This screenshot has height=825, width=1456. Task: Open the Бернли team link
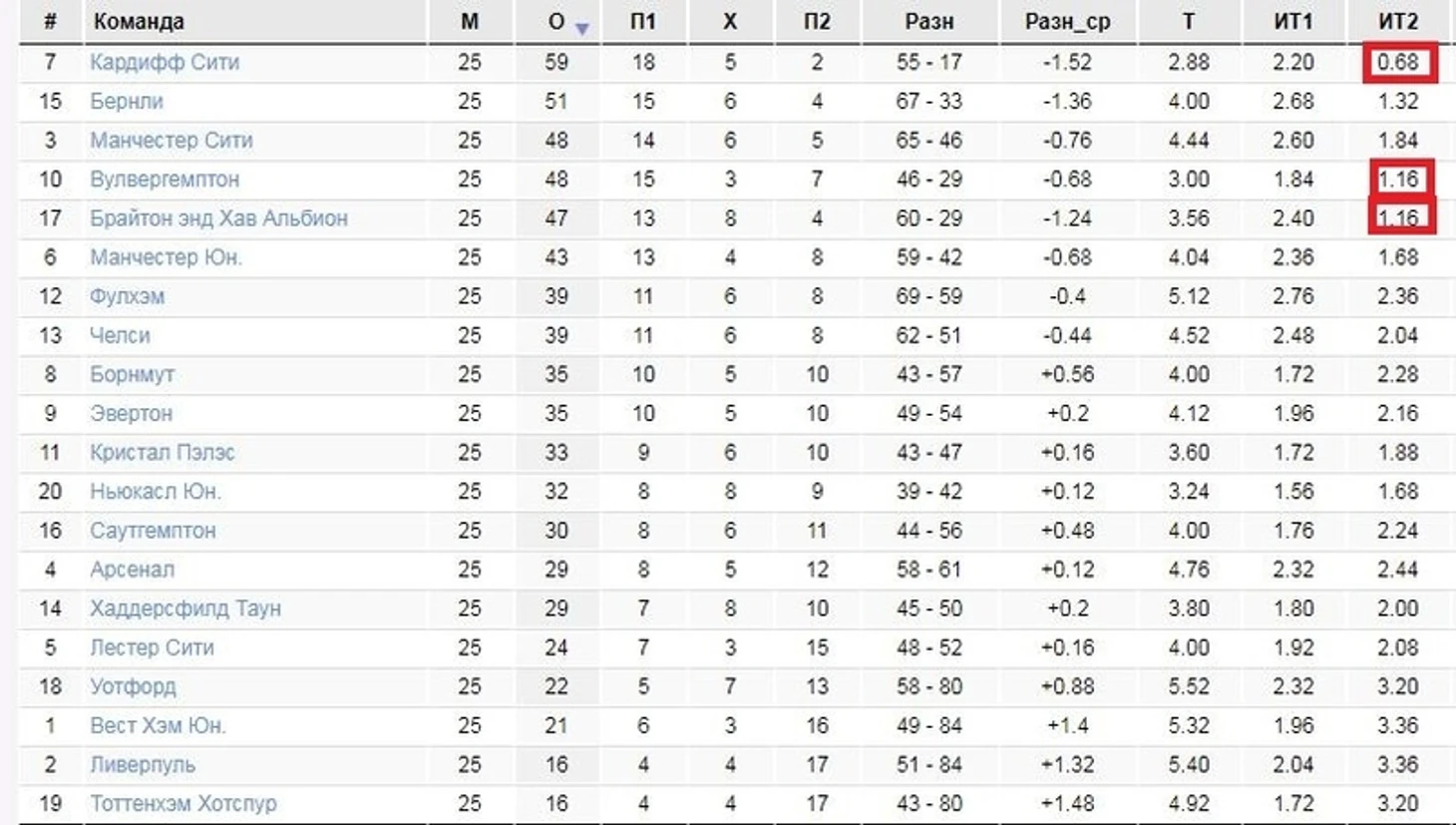click(127, 101)
